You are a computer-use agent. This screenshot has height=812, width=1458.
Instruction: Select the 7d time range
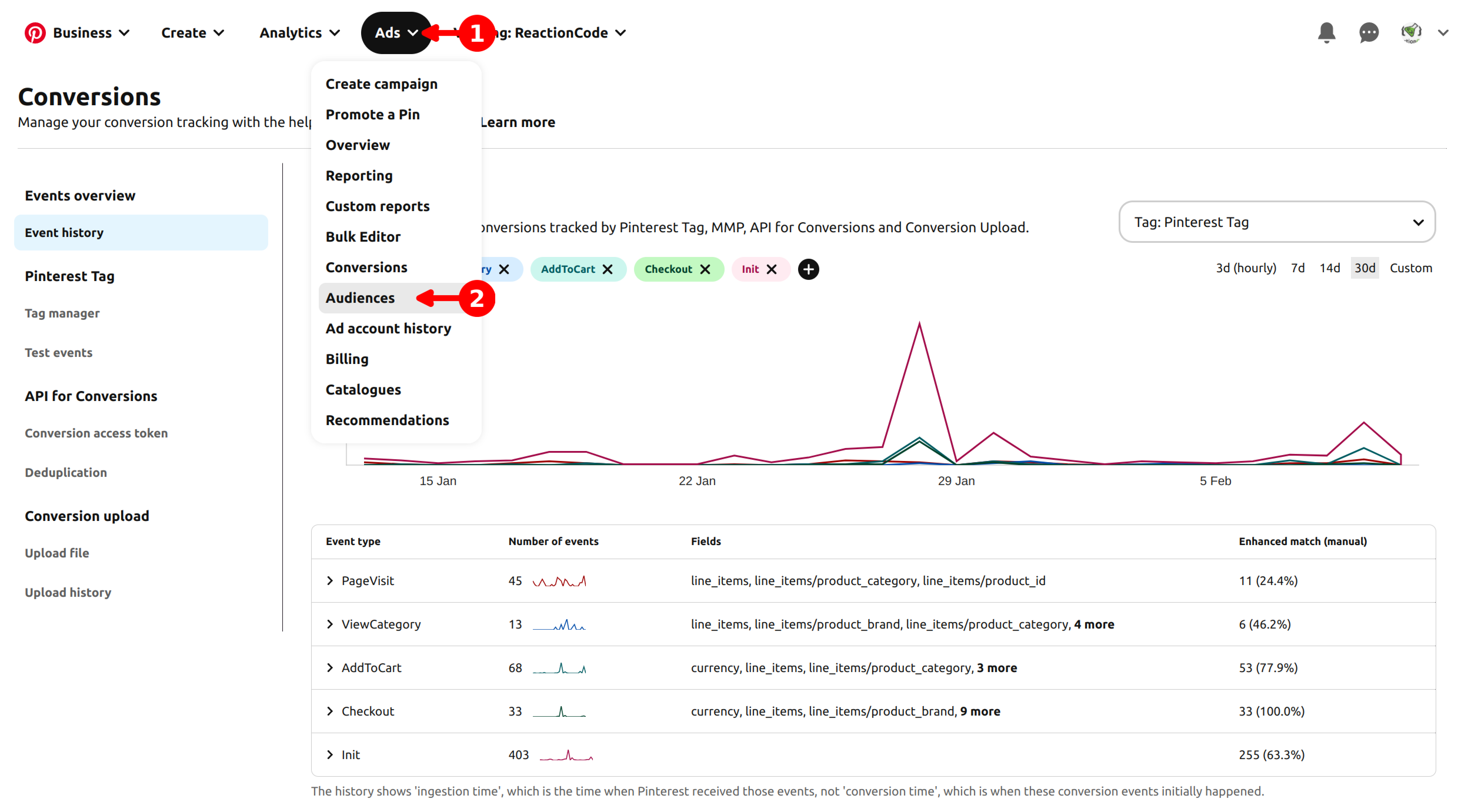click(x=1297, y=268)
